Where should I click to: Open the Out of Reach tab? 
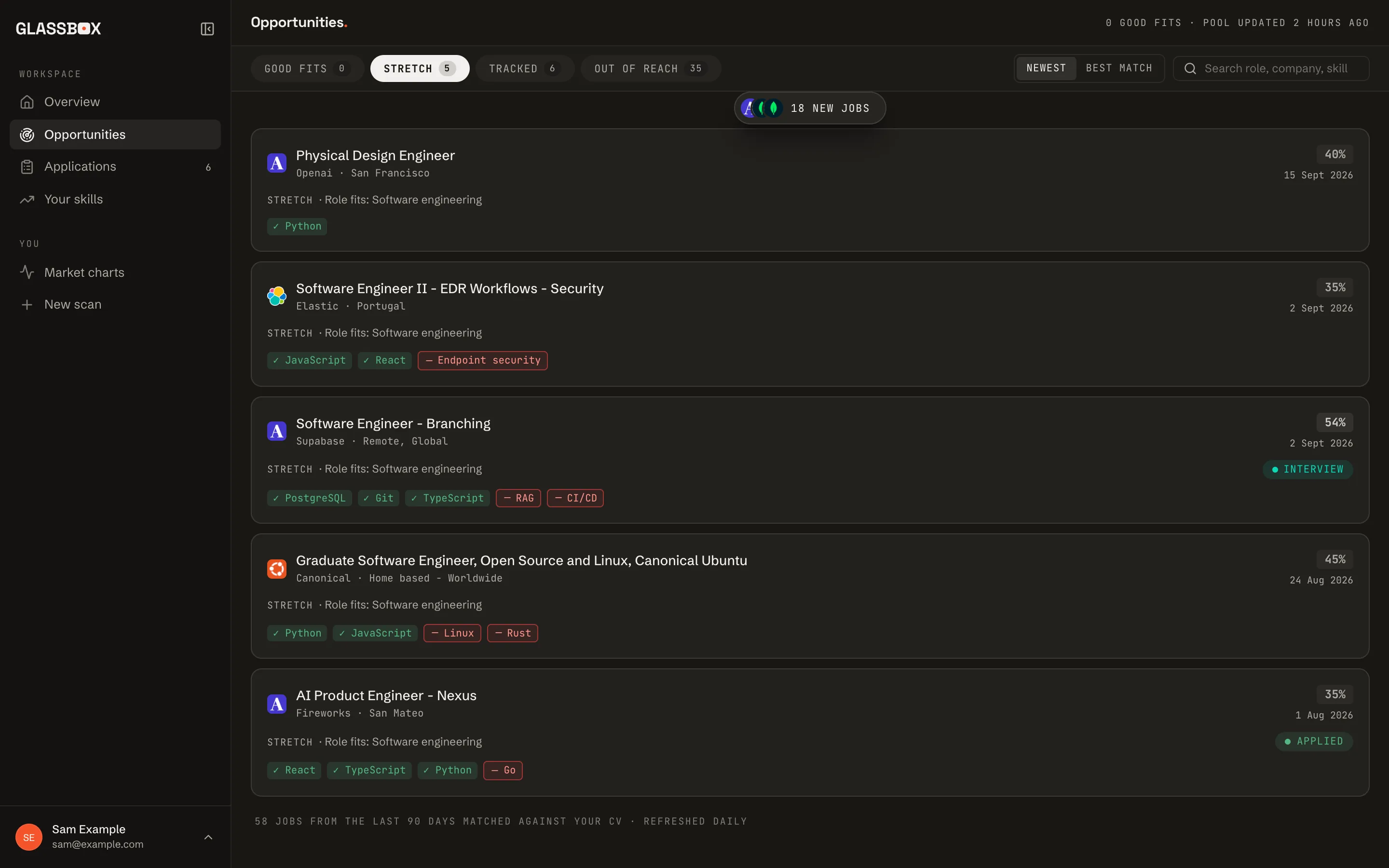651,68
